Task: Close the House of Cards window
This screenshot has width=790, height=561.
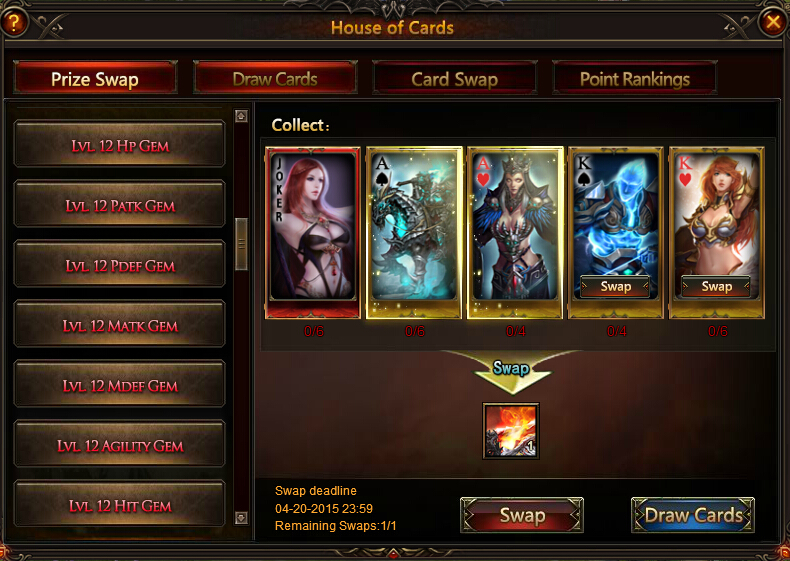Action: click(x=772, y=22)
